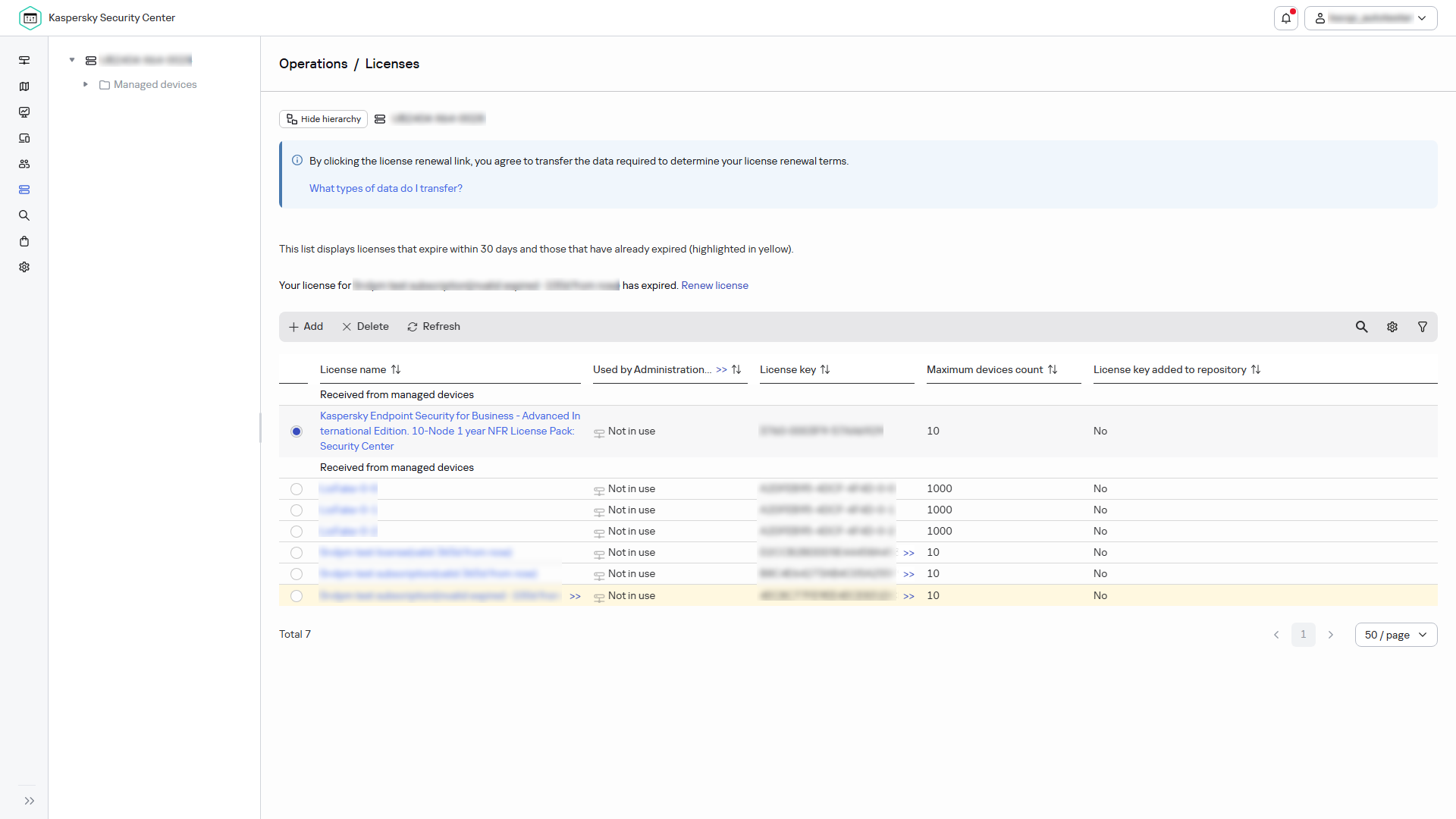The width and height of the screenshot is (1456, 819).
Task: Sort by License key added to repository
Action: [x=1256, y=369]
